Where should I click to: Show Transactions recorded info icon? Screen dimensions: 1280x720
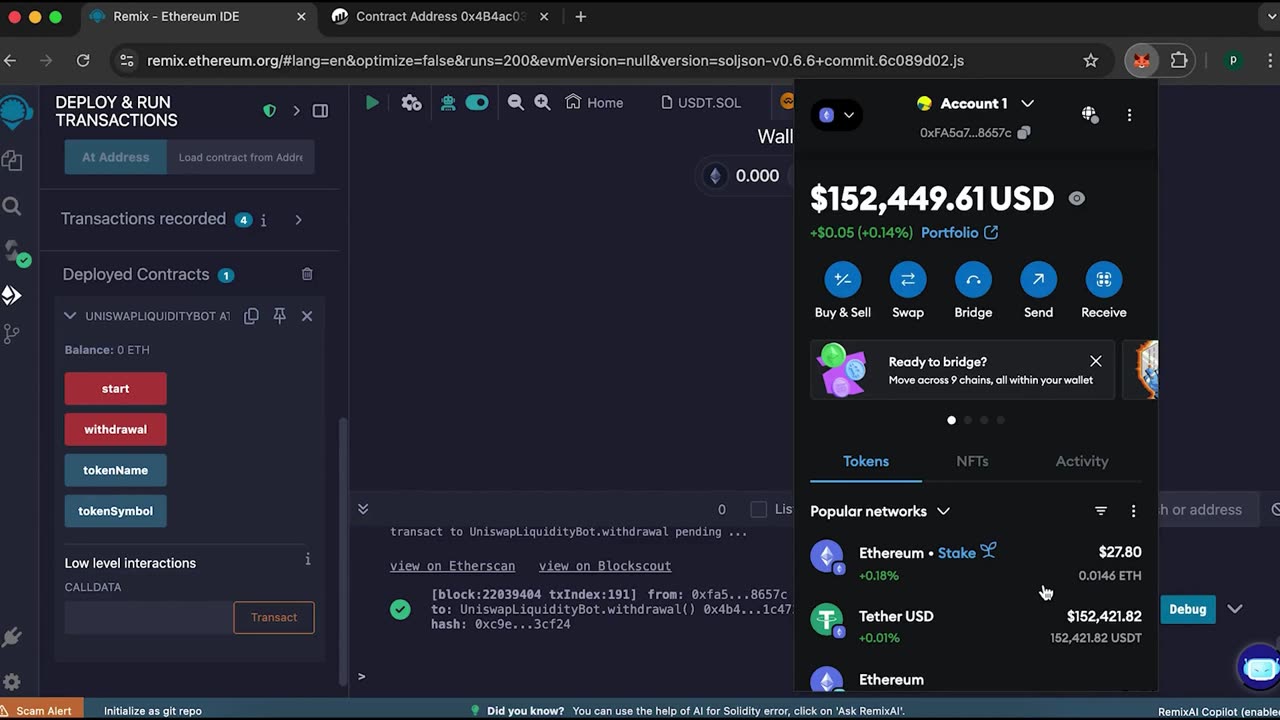pyautogui.click(x=263, y=220)
